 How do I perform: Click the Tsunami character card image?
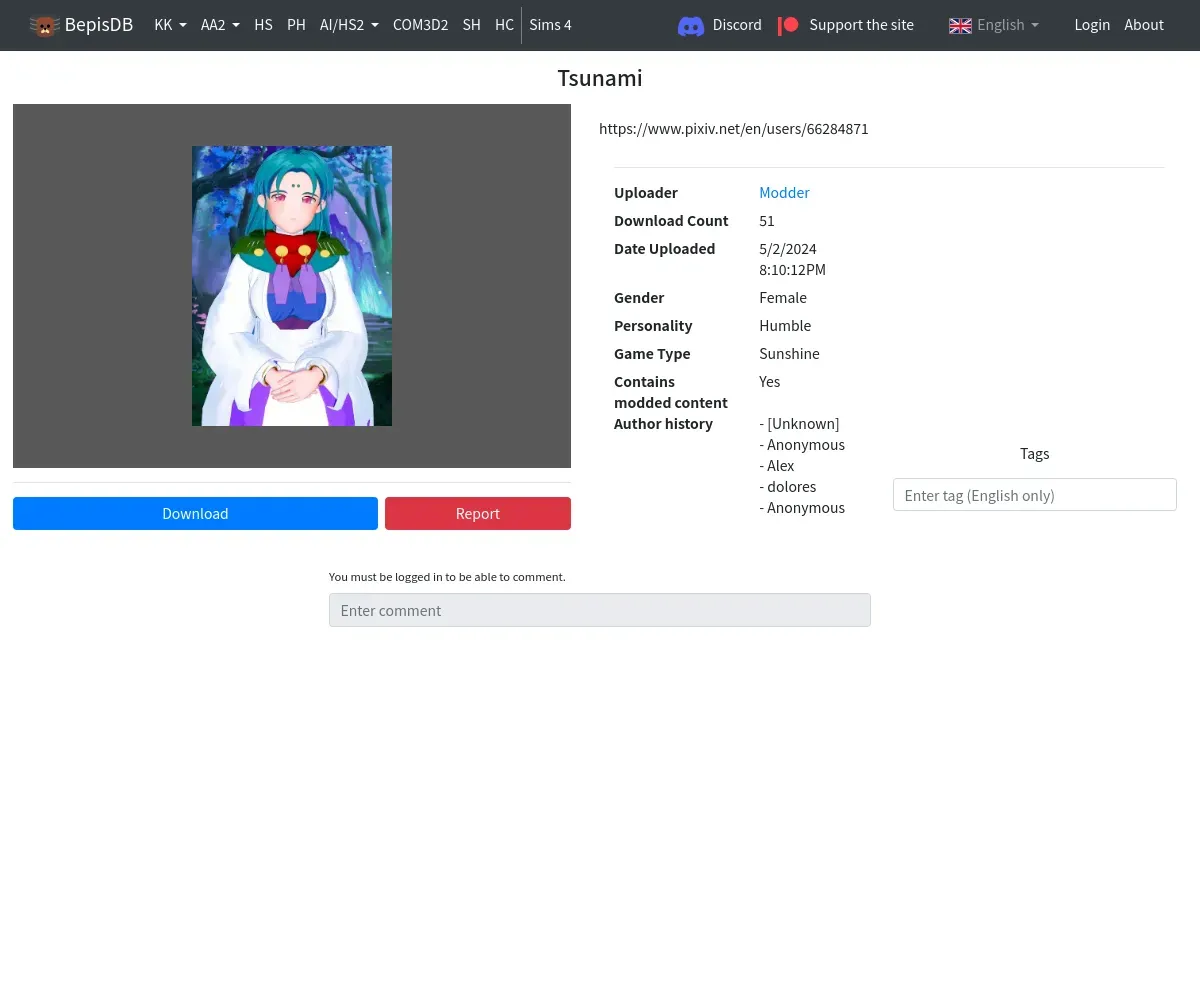(x=292, y=286)
